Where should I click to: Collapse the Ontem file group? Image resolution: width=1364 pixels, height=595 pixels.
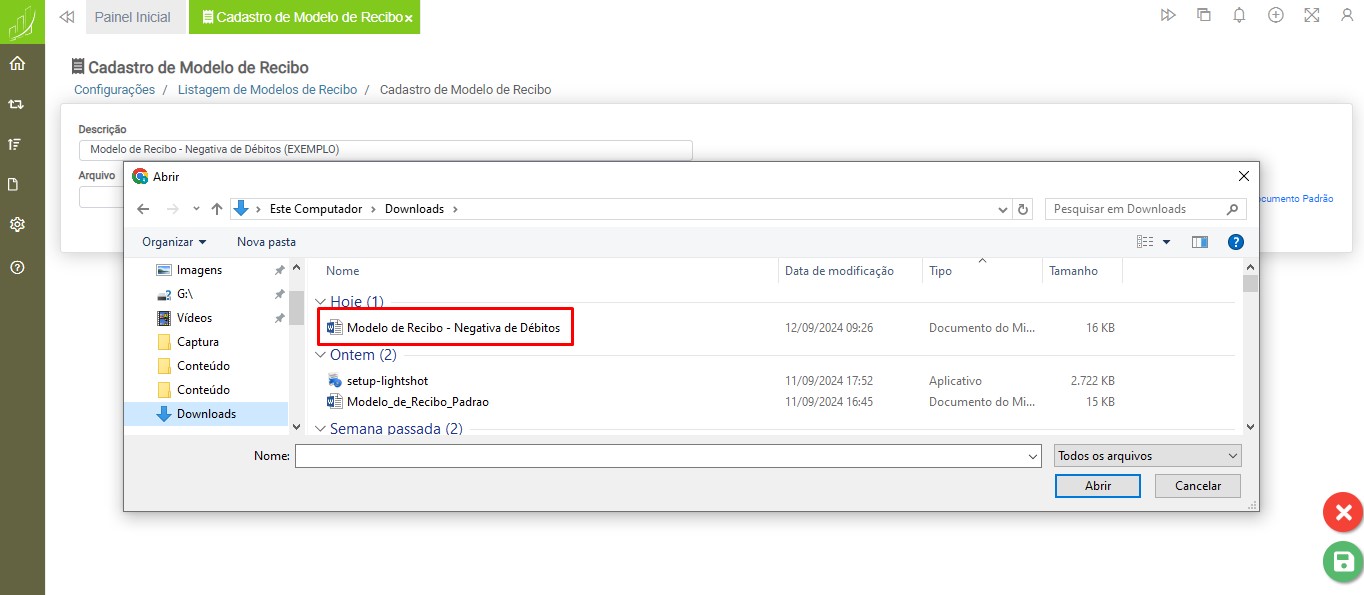321,355
